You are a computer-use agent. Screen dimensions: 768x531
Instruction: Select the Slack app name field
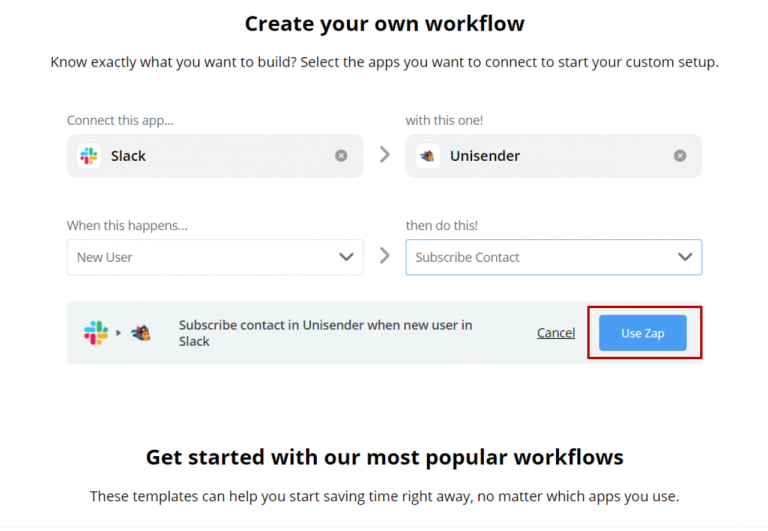tap(215, 156)
